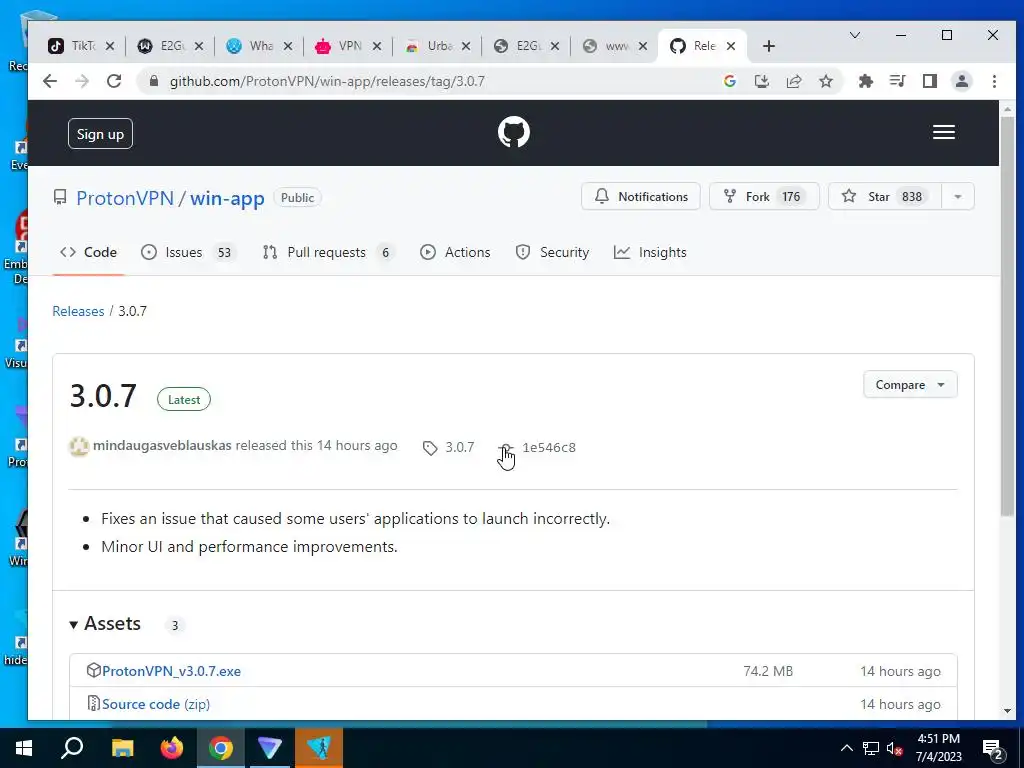Switch to the Issues tab

point(188,252)
